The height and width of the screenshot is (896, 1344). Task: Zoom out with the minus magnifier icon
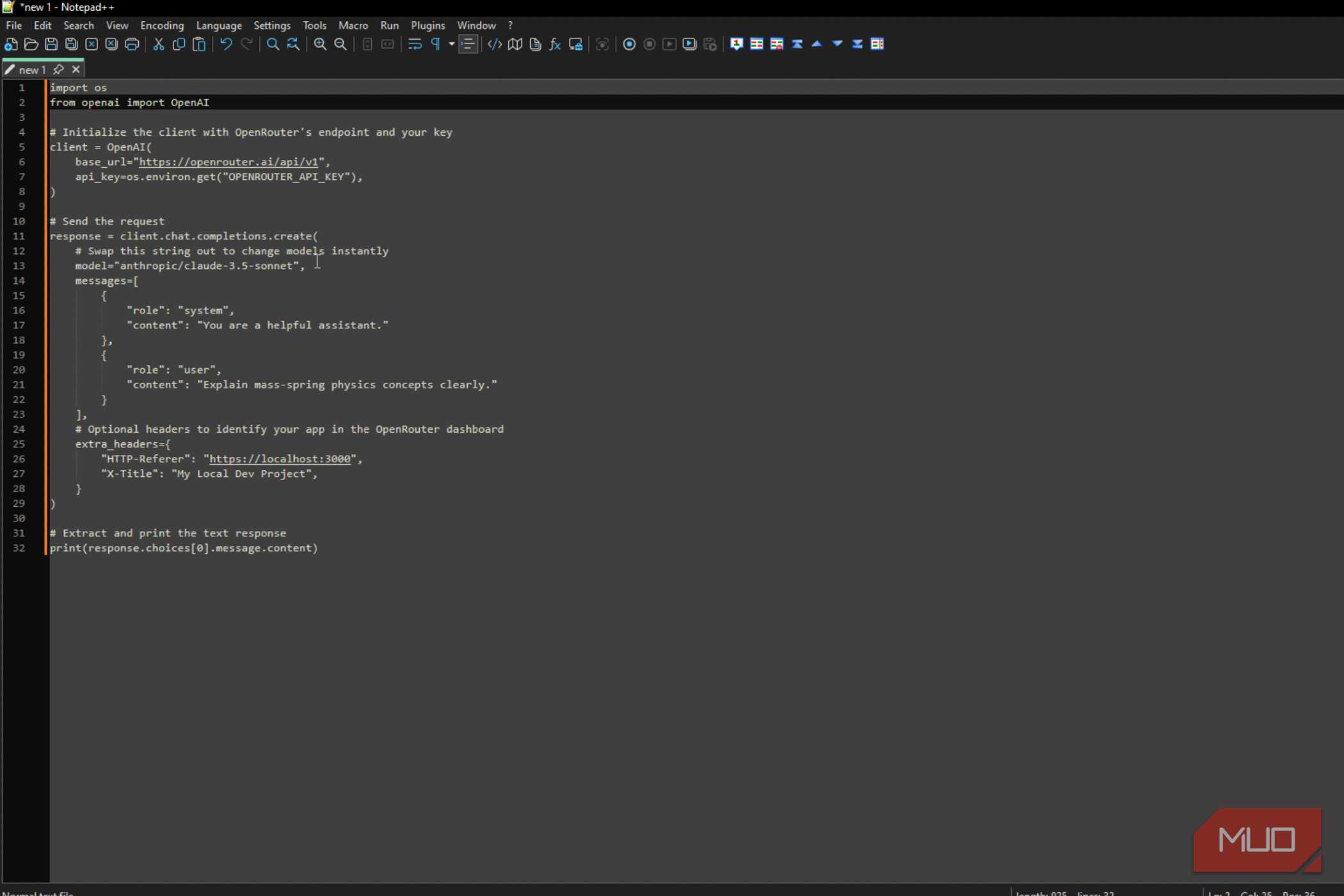[x=340, y=44]
